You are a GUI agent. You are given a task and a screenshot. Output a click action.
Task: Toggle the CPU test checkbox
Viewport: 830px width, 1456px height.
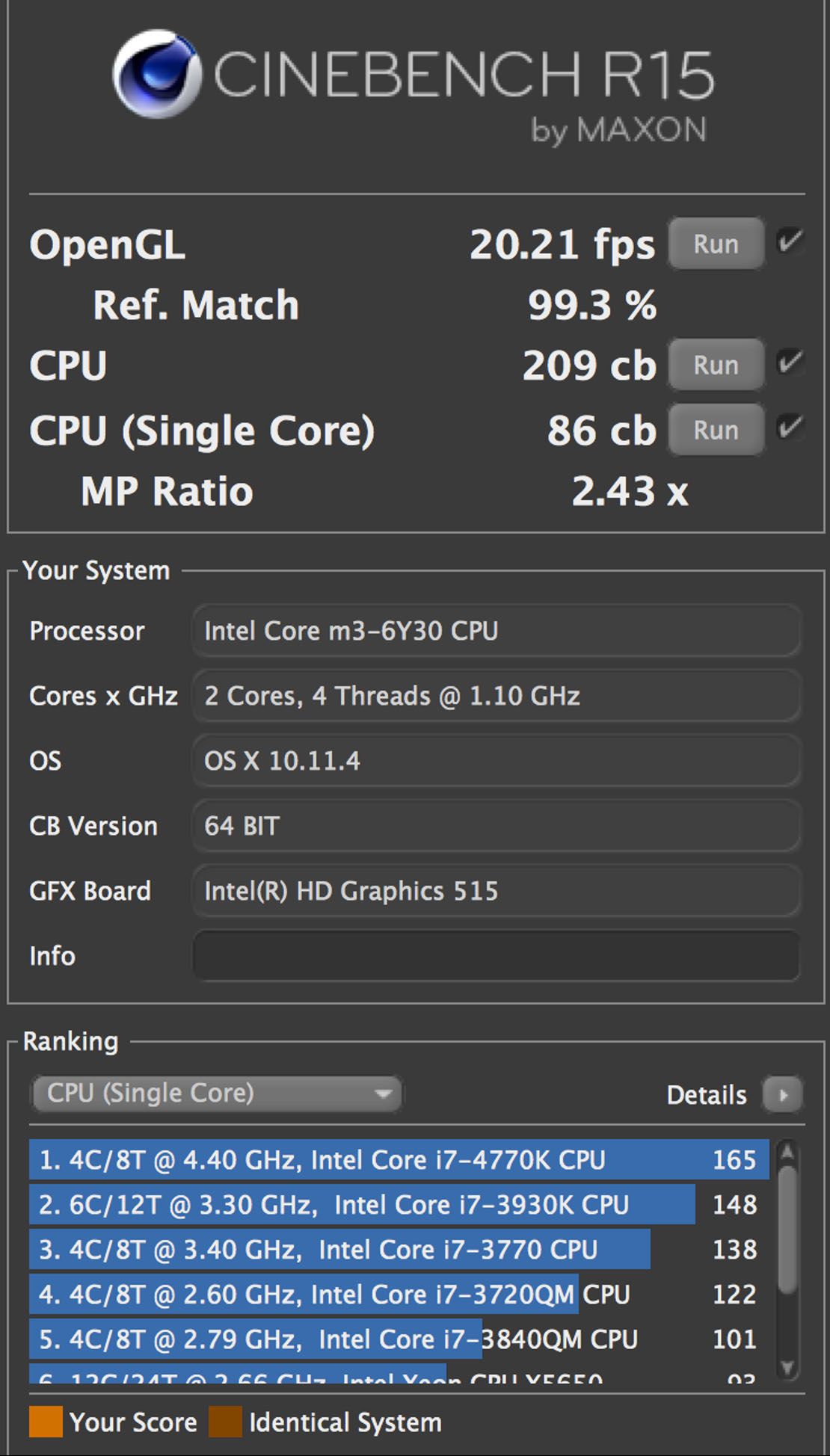coord(790,363)
